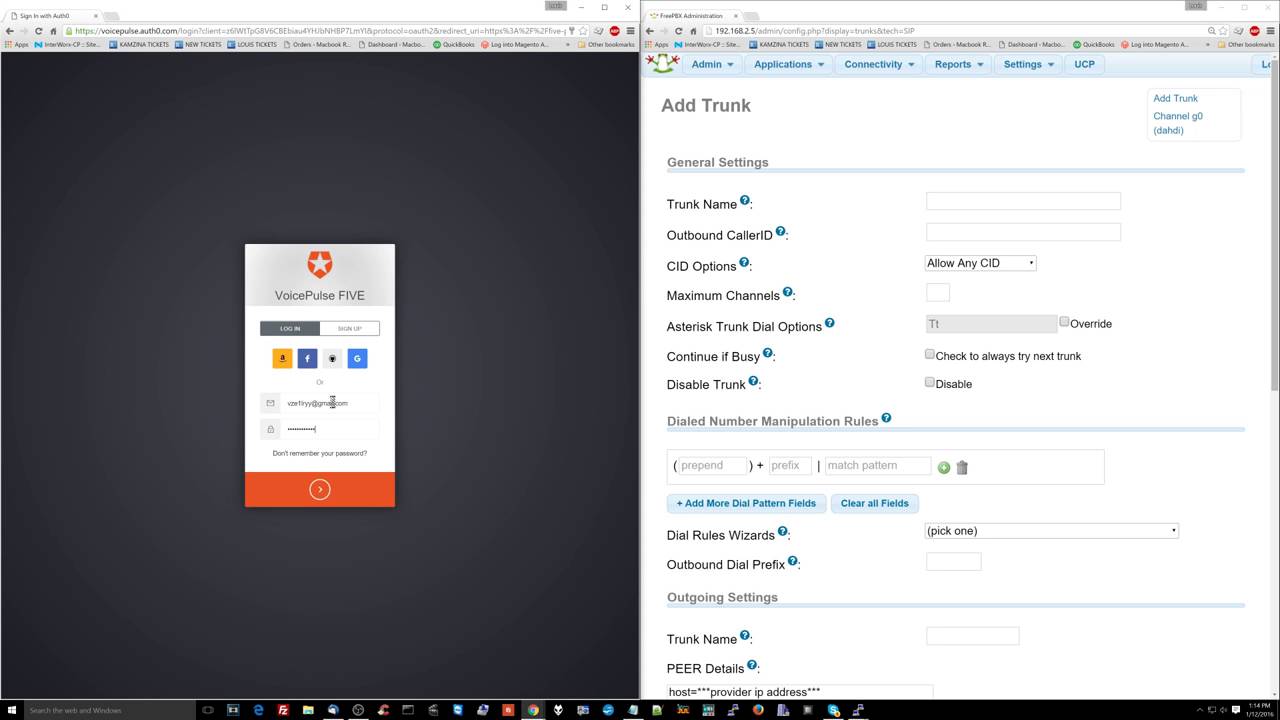Viewport: 1280px width, 720px height.
Task: Click Amazon login icon in VoicePulse window
Action: [x=283, y=358]
